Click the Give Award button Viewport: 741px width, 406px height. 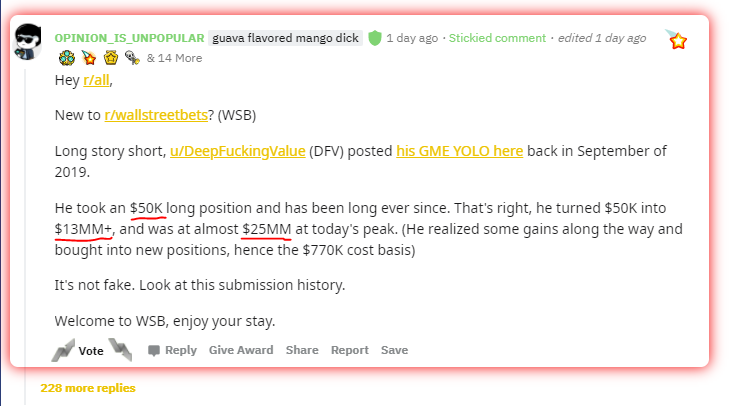(241, 350)
